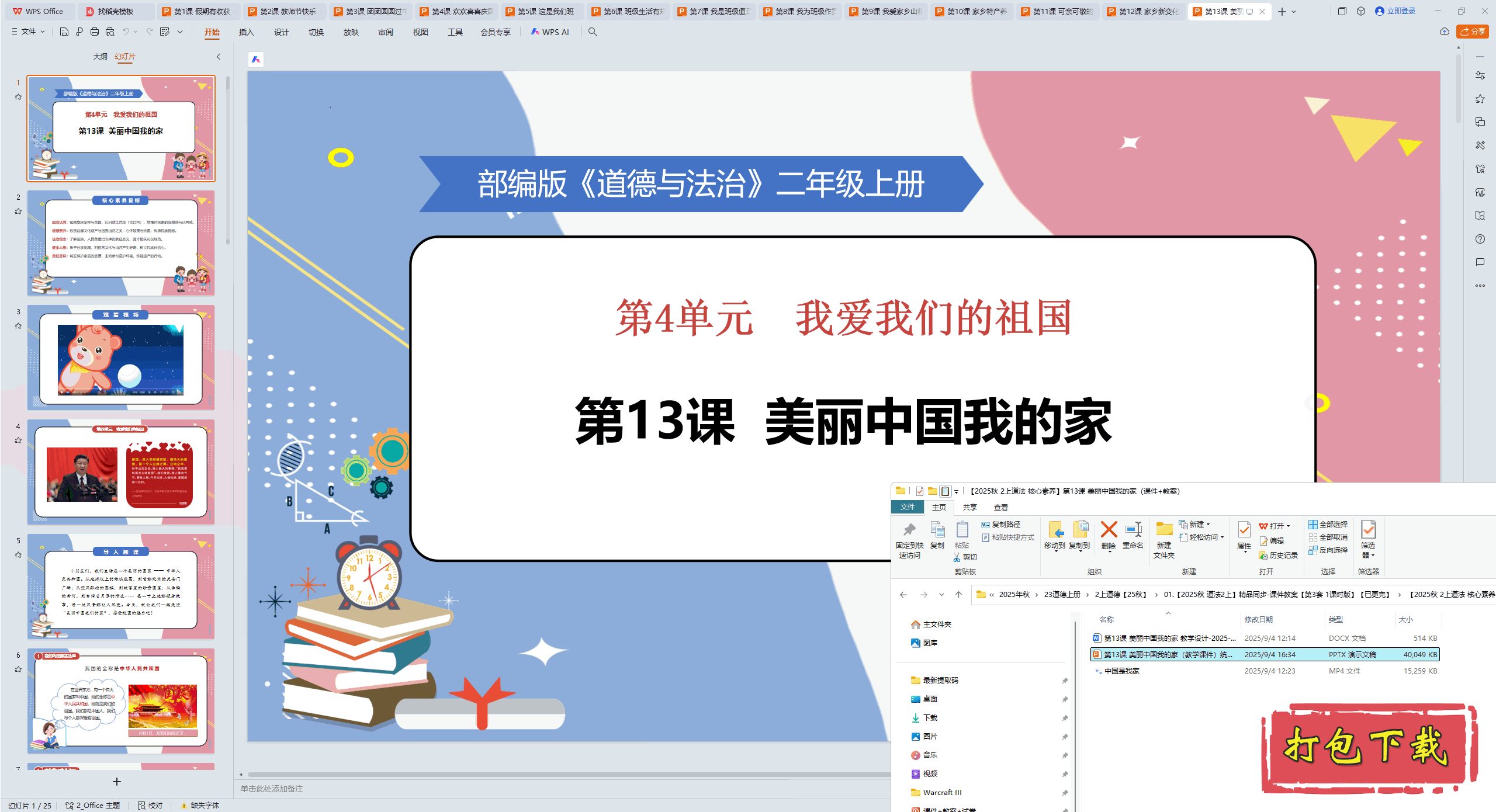Click the Save icon in the quick toolbar
Screen dimensions: 1496x812
click(x=64, y=32)
